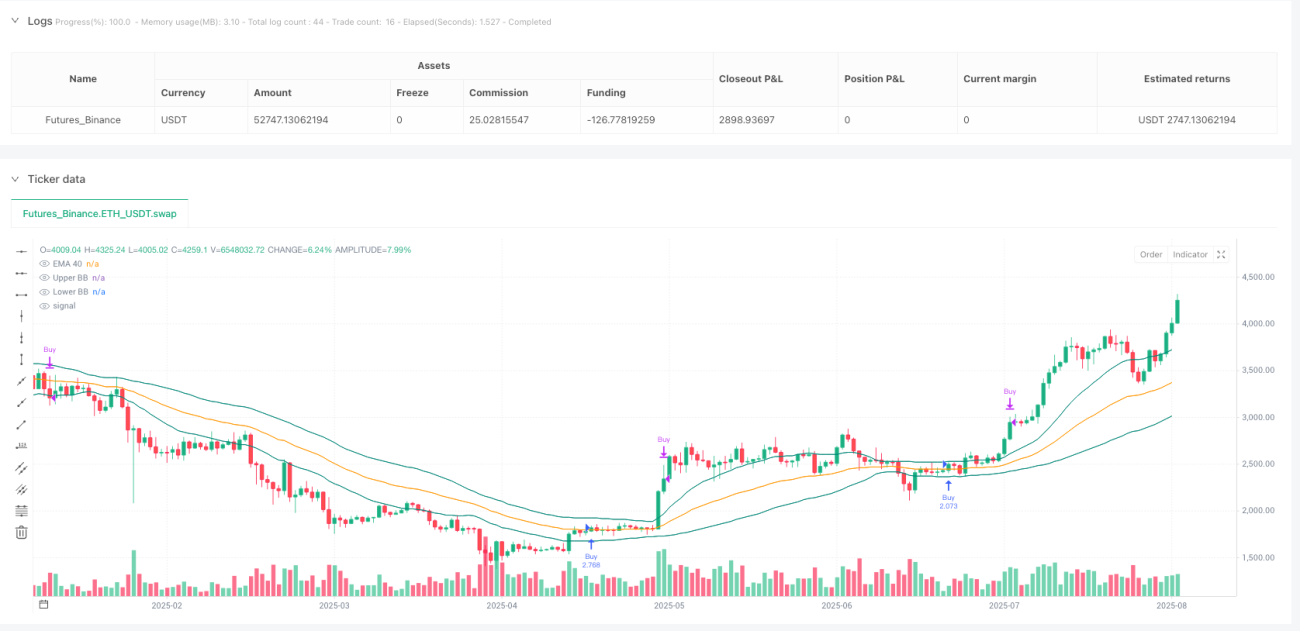This screenshot has height=631, width=1300.
Task: Hide the EMA 40 indicator
Action: click(43, 263)
